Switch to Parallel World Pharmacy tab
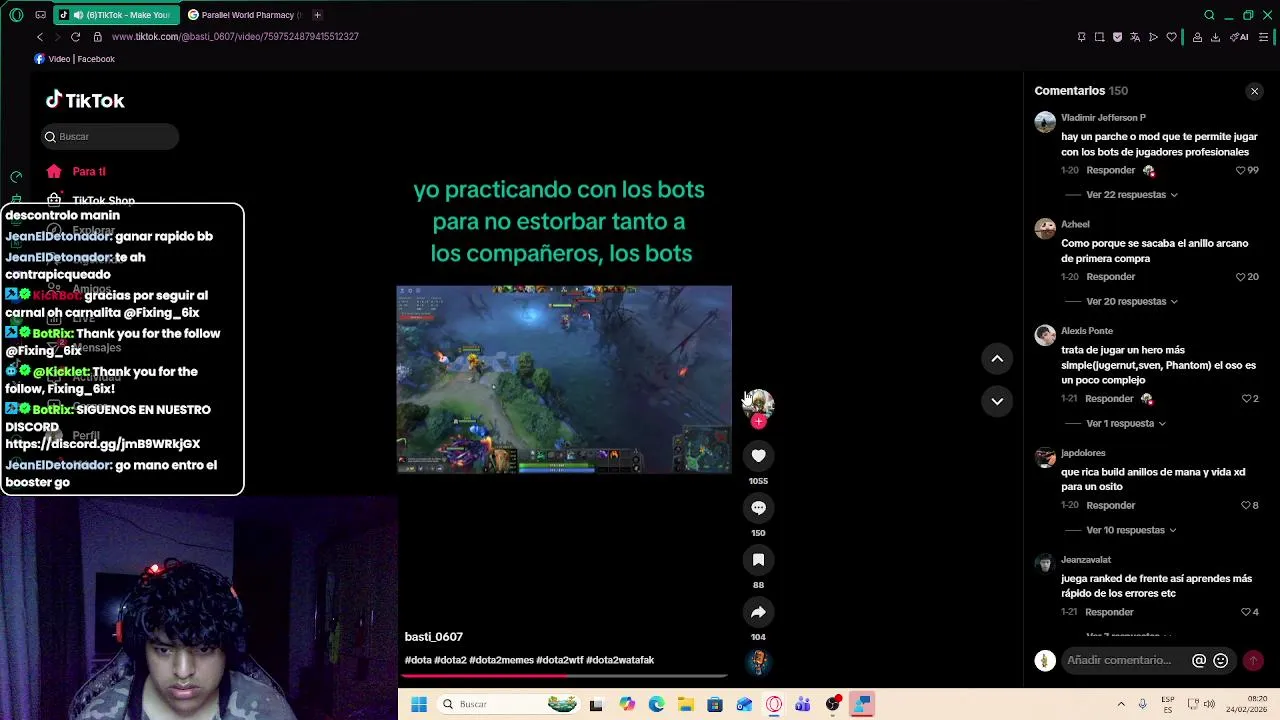 tap(245, 15)
